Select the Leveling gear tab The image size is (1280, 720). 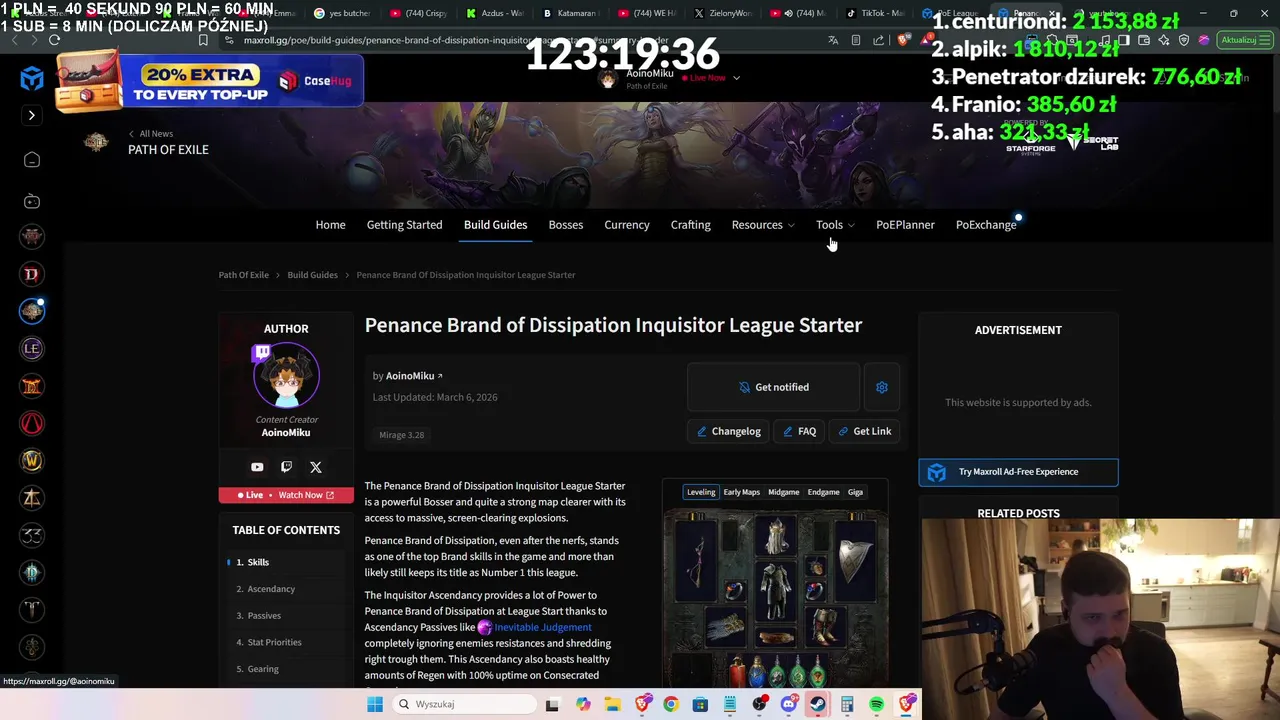coord(701,492)
